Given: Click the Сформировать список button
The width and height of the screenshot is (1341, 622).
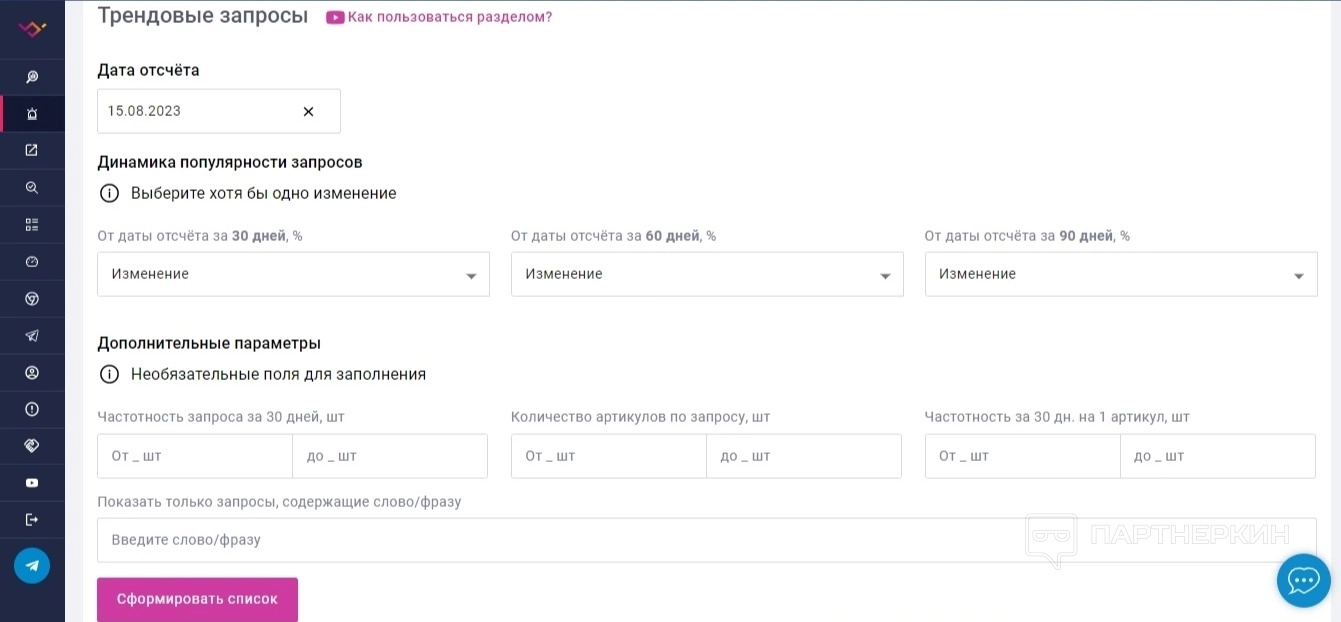Looking at the screenshot, I should (197, 599).
